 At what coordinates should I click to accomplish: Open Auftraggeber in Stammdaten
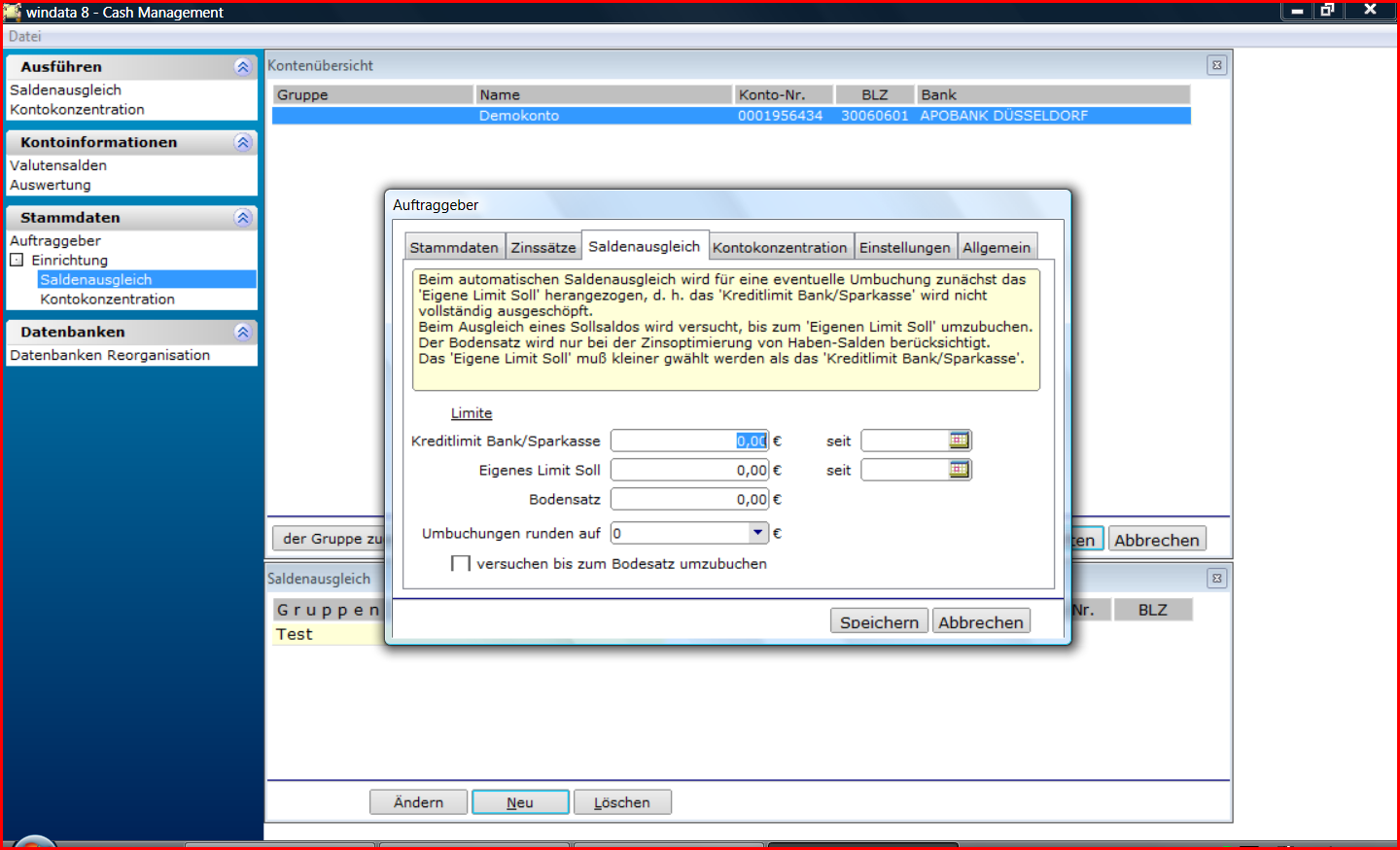point(55,240)
